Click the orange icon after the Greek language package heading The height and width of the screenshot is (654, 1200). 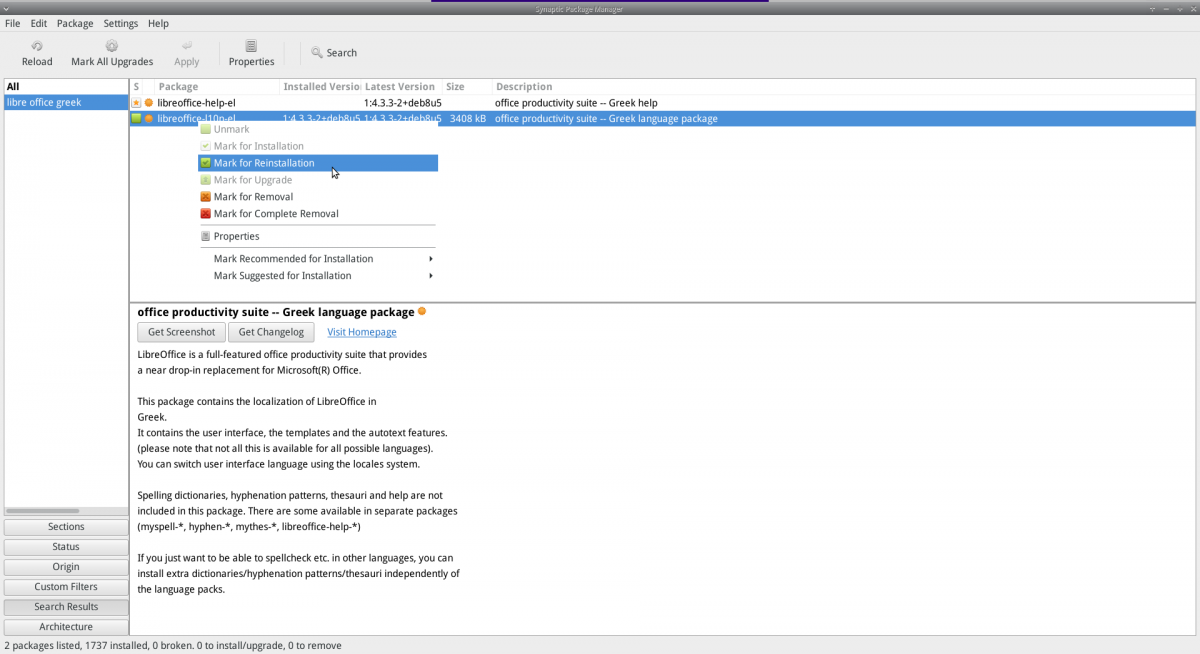[x=422, y=311]
